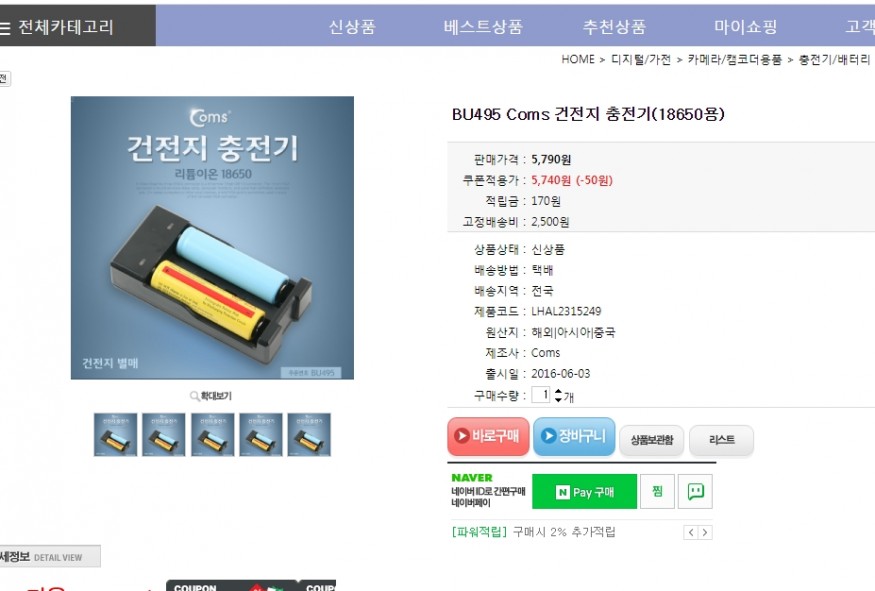Click the 찜 wishlist button
This screenshot has height=591, width=875.
tap(657, 492)
